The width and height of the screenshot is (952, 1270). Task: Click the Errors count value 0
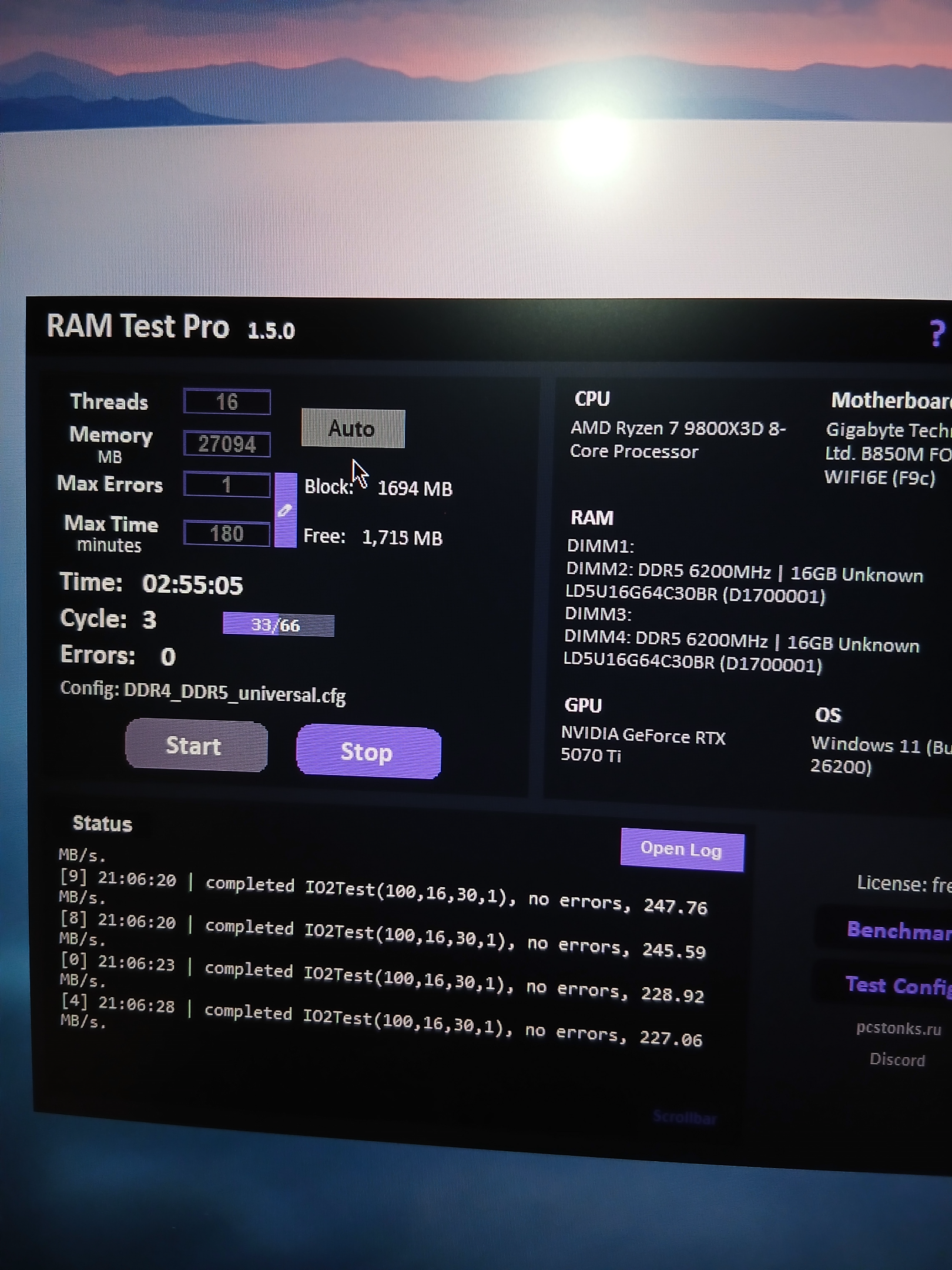[168, 656]
